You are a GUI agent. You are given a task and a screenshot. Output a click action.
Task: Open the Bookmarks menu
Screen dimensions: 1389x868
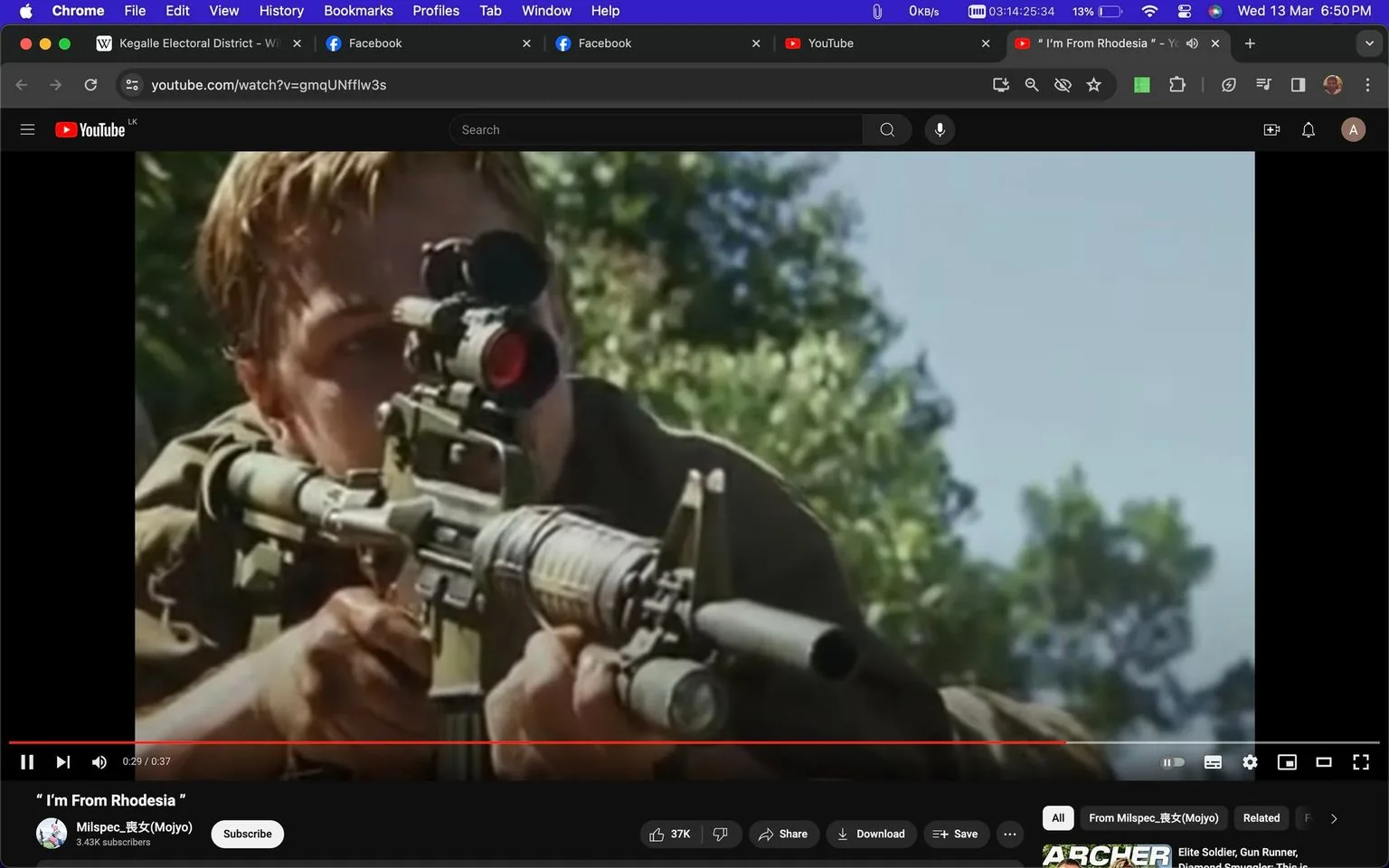[x=357, y=11]
